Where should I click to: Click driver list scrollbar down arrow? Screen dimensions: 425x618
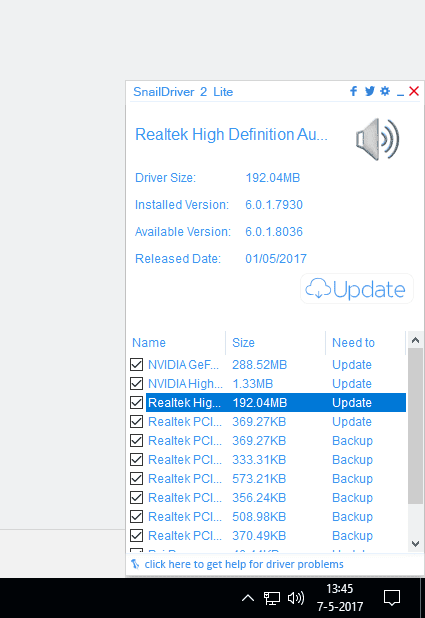point(415,544)
